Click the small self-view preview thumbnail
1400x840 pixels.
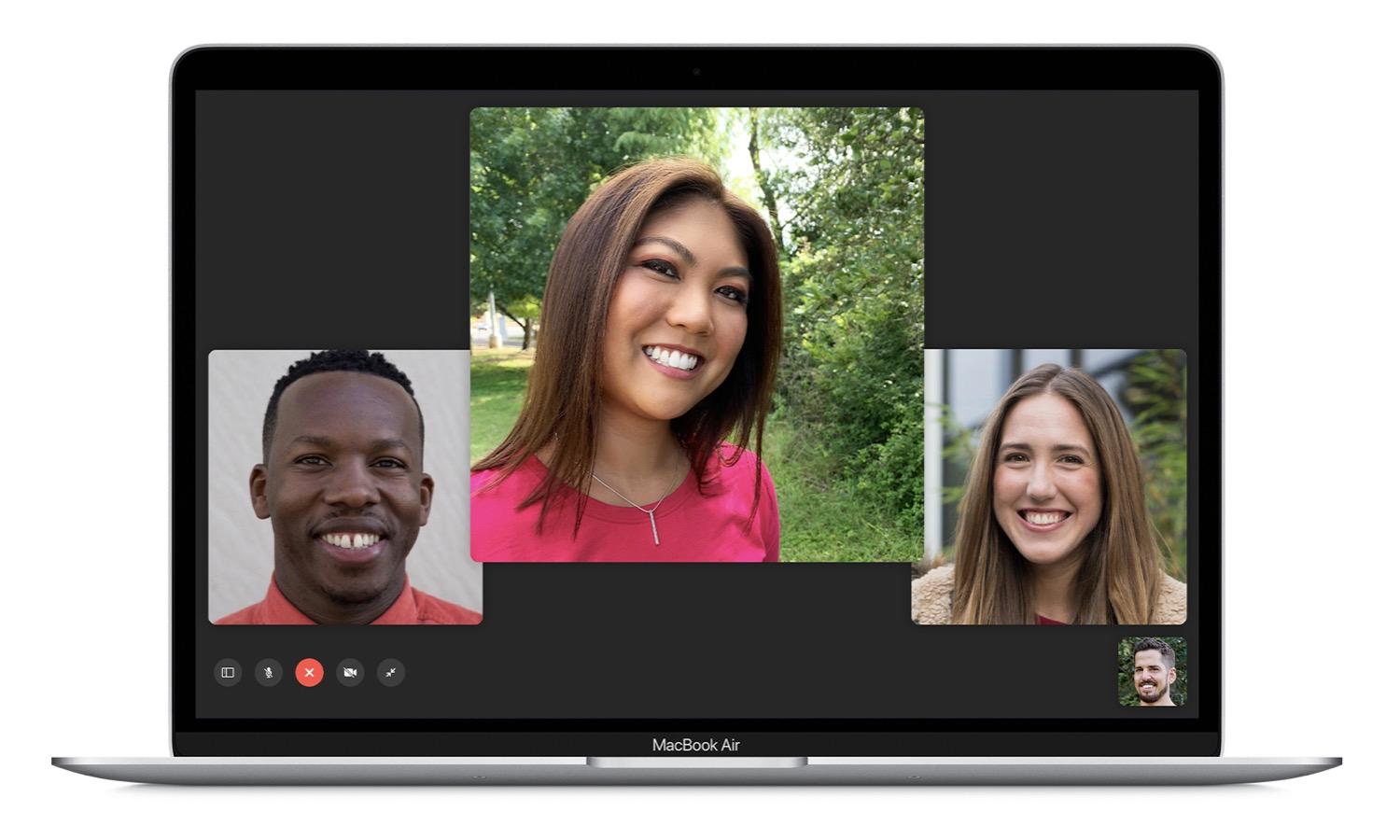pos(1153,672)
